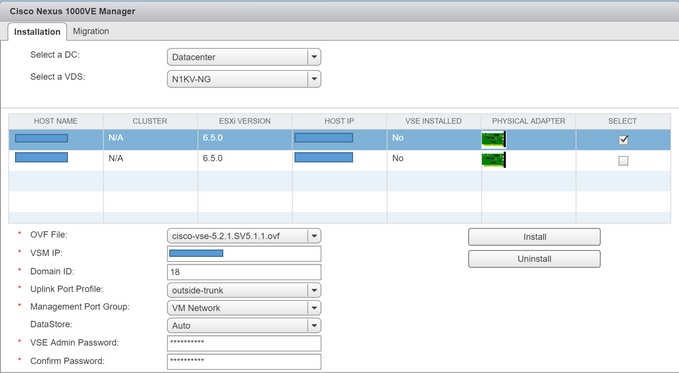Uncheck the first host's select checkbox

pyautogui.click(x=623, y=140)
